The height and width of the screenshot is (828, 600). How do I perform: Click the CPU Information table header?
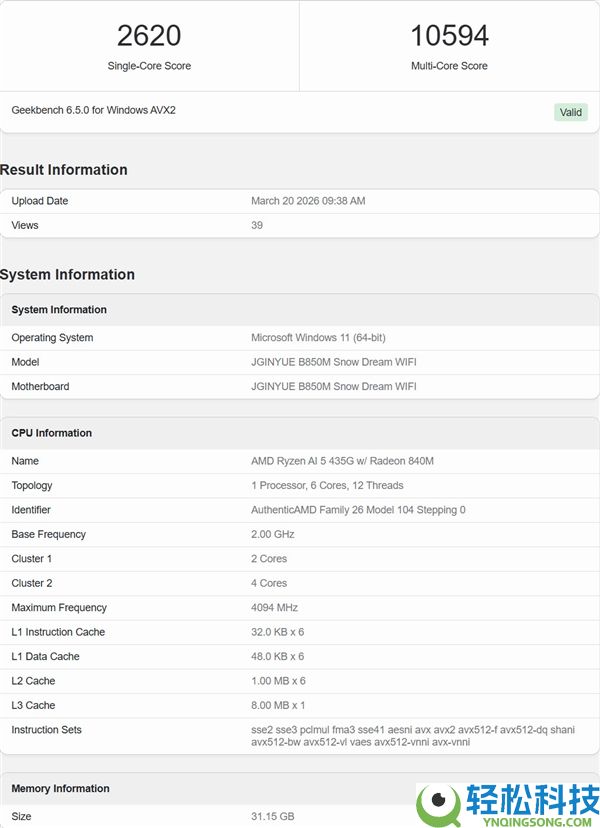[x=299, y=433]
